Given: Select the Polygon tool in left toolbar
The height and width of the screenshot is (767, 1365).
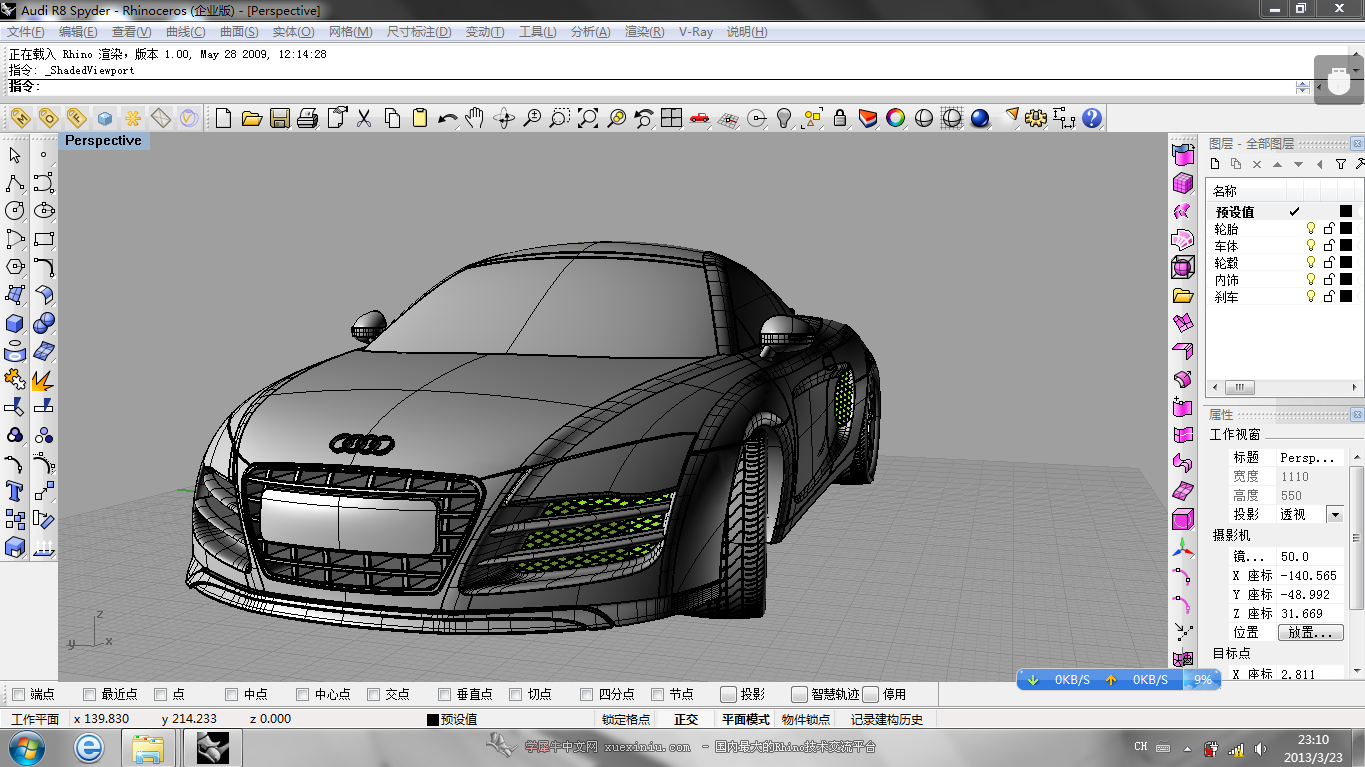Looking at the screenshot, I should 15,267.
